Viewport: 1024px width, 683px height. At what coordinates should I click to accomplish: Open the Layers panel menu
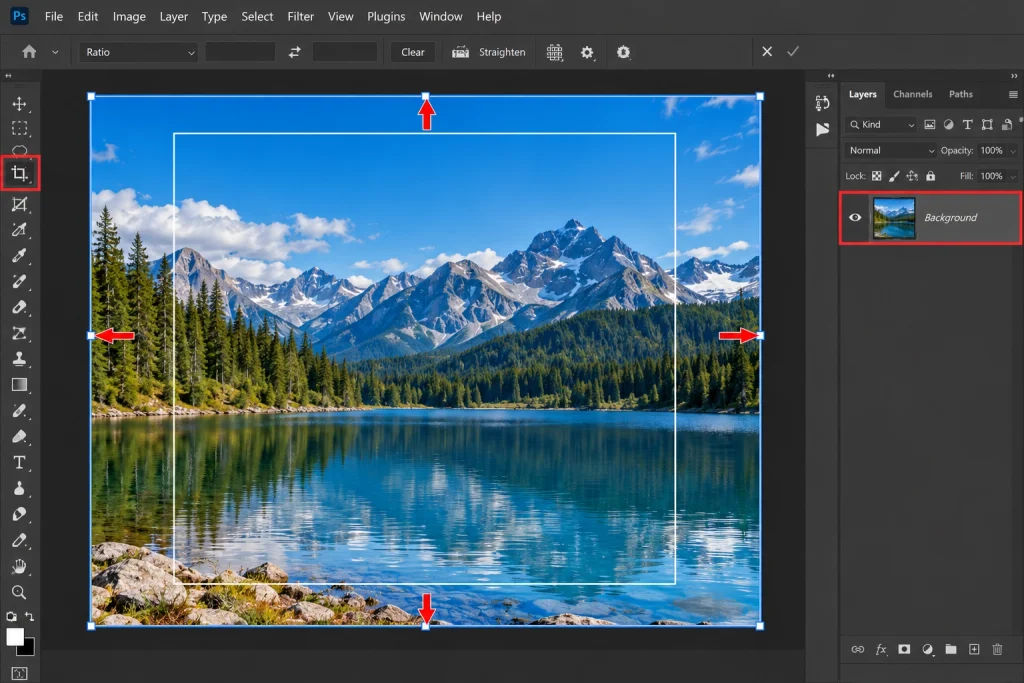pos(1013,95)
